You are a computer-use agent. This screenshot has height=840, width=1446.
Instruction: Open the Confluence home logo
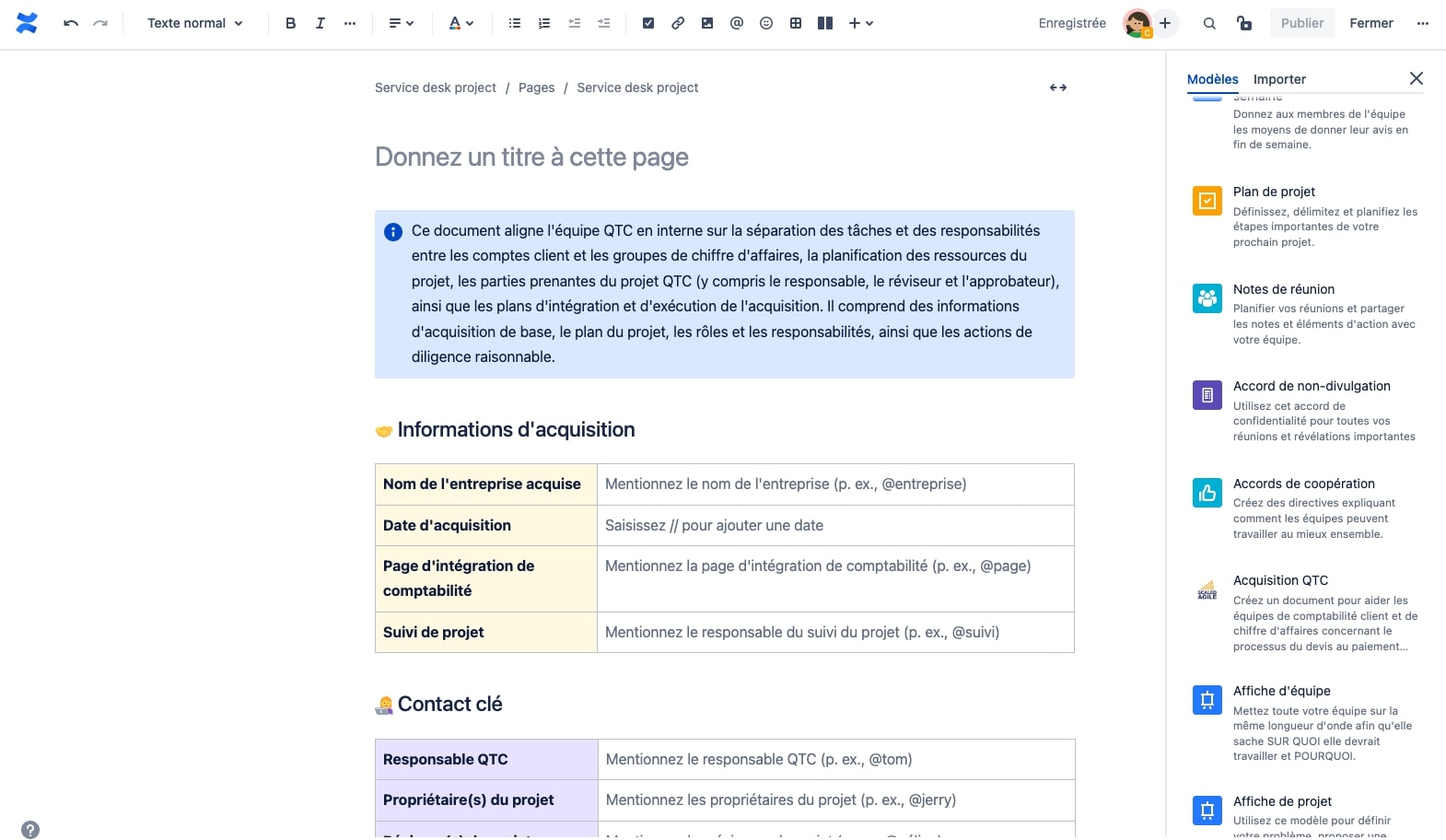click(x=27, y=23)
